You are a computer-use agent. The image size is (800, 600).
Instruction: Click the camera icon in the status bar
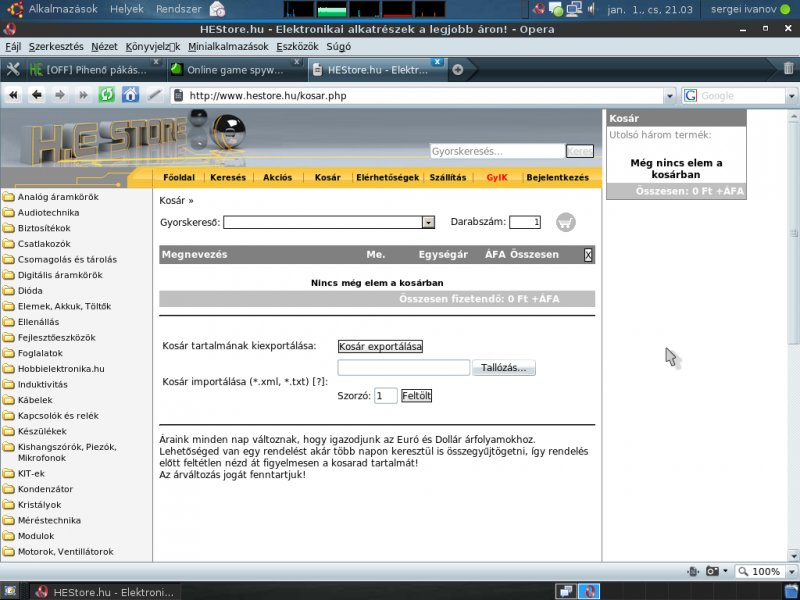[x=712, y=571]
